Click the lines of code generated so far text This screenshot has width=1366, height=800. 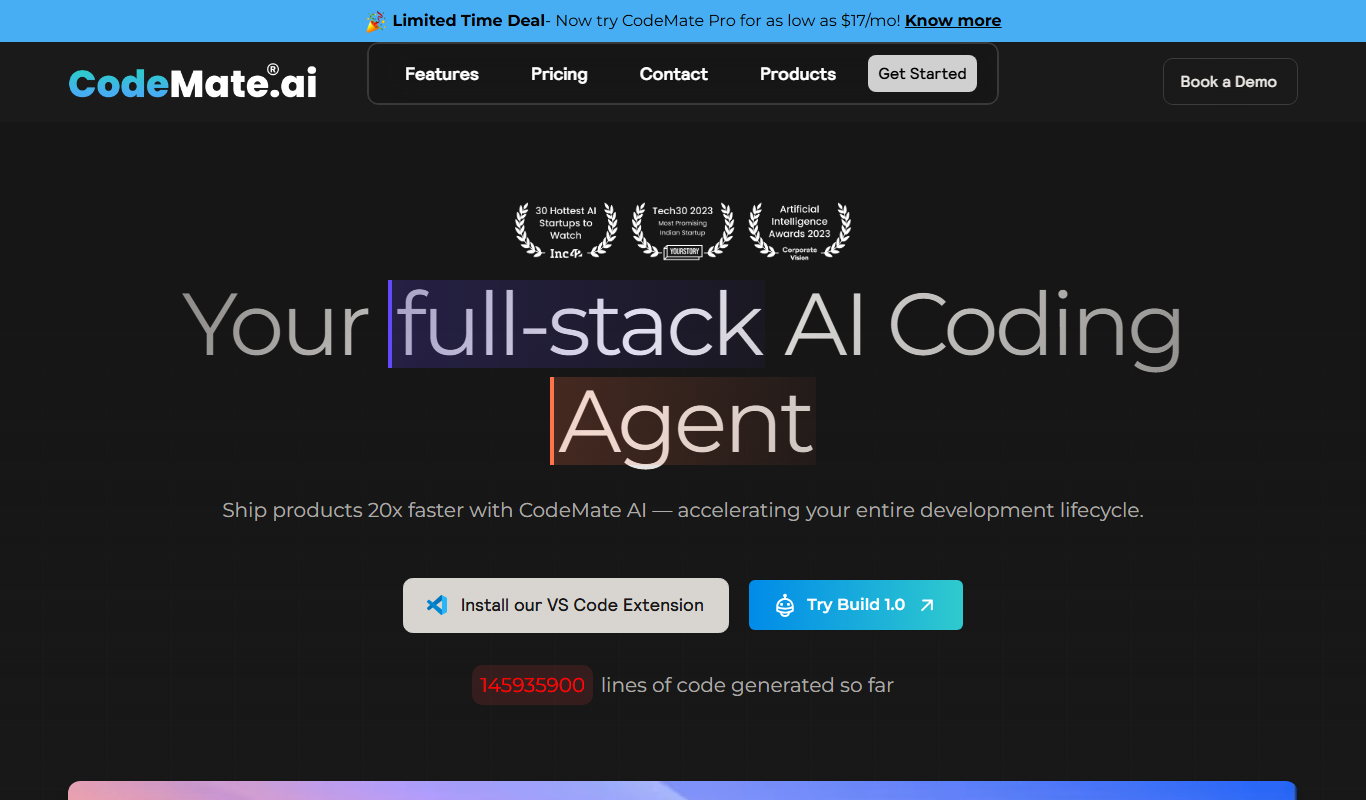click(747, 685)
